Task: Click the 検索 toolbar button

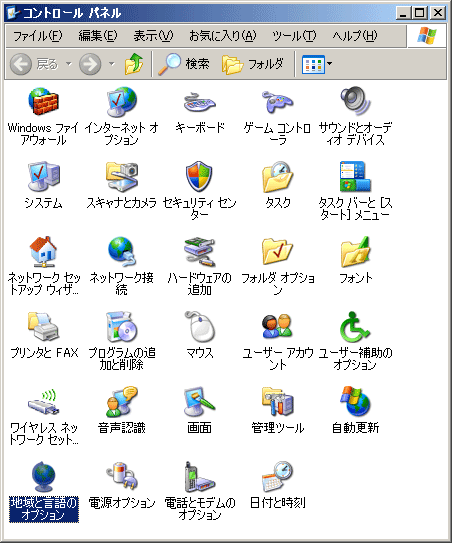Action: coord(184,64)
